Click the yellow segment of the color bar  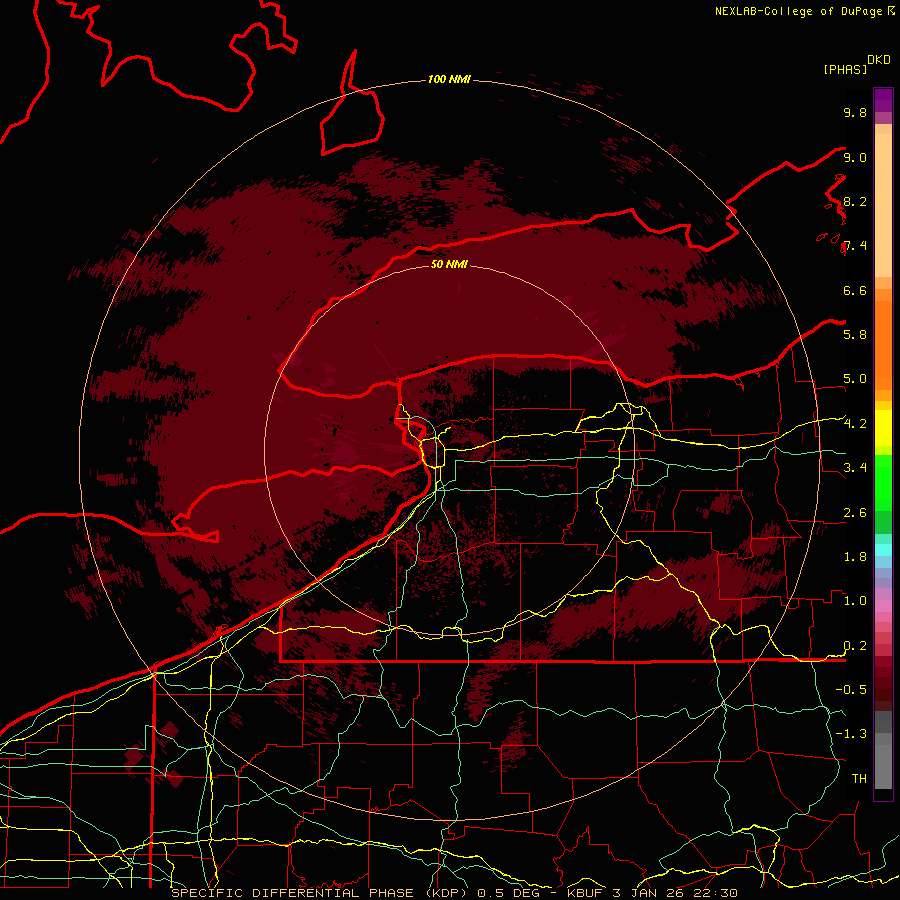[x=883, y=428]
